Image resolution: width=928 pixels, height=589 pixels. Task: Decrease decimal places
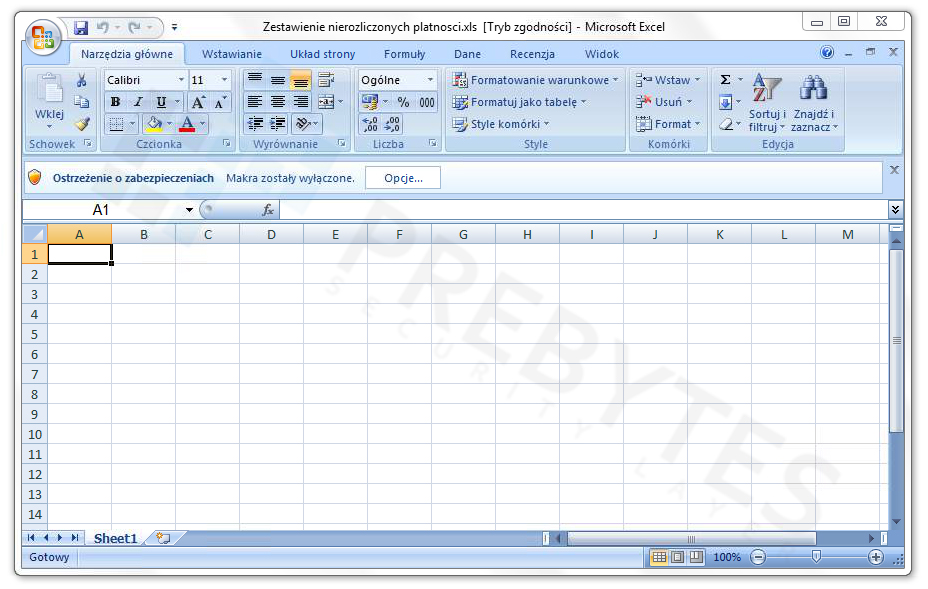coord(392,124)
